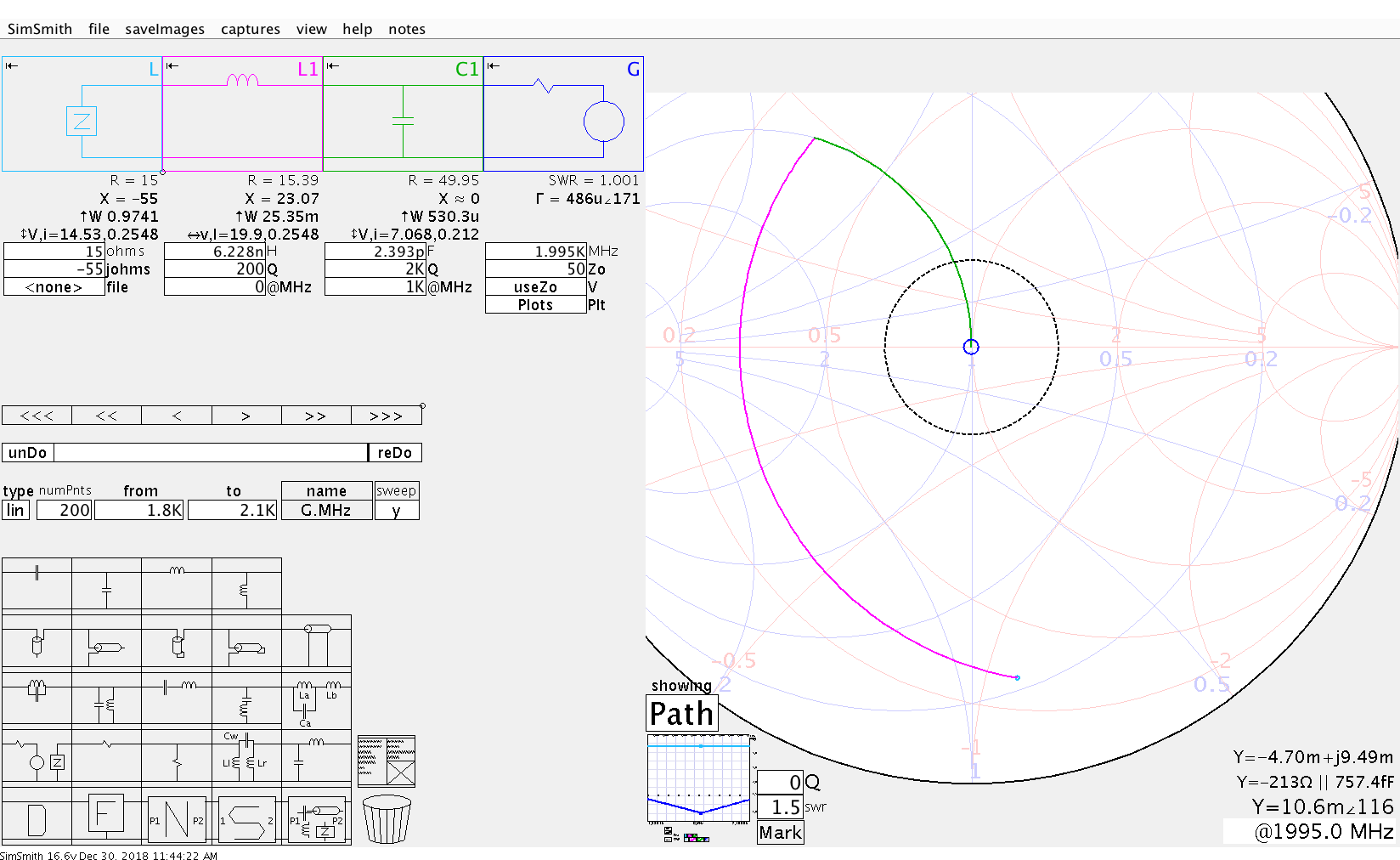
Task: Click the trash can icon
Action: point(387,819)
